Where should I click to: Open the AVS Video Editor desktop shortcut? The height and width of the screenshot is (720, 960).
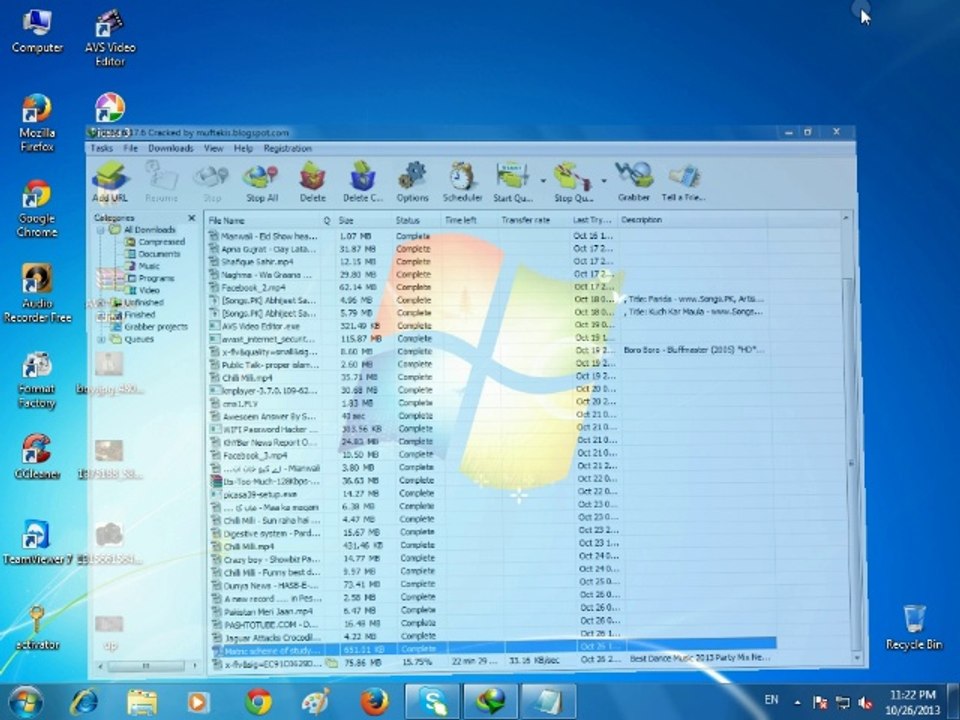110,37
